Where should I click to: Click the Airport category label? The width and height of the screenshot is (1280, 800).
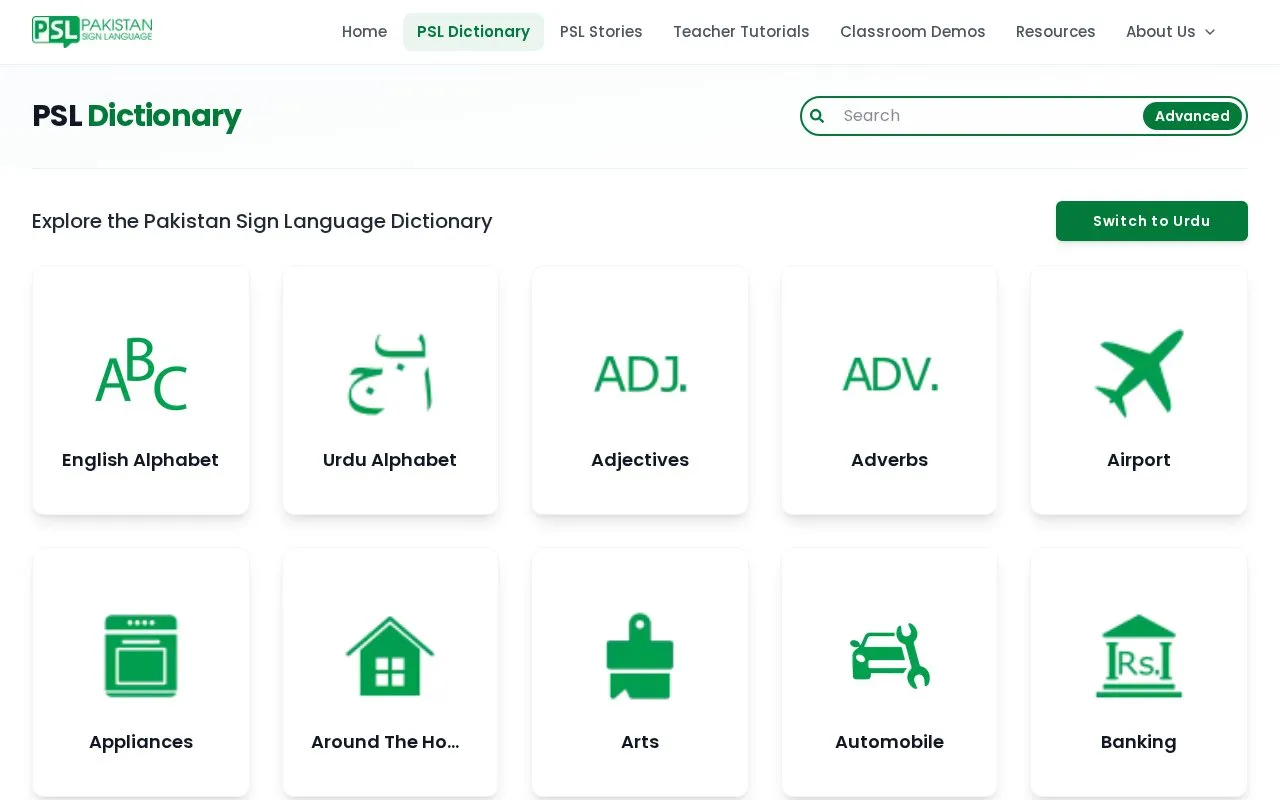[x=1139, y=460]
